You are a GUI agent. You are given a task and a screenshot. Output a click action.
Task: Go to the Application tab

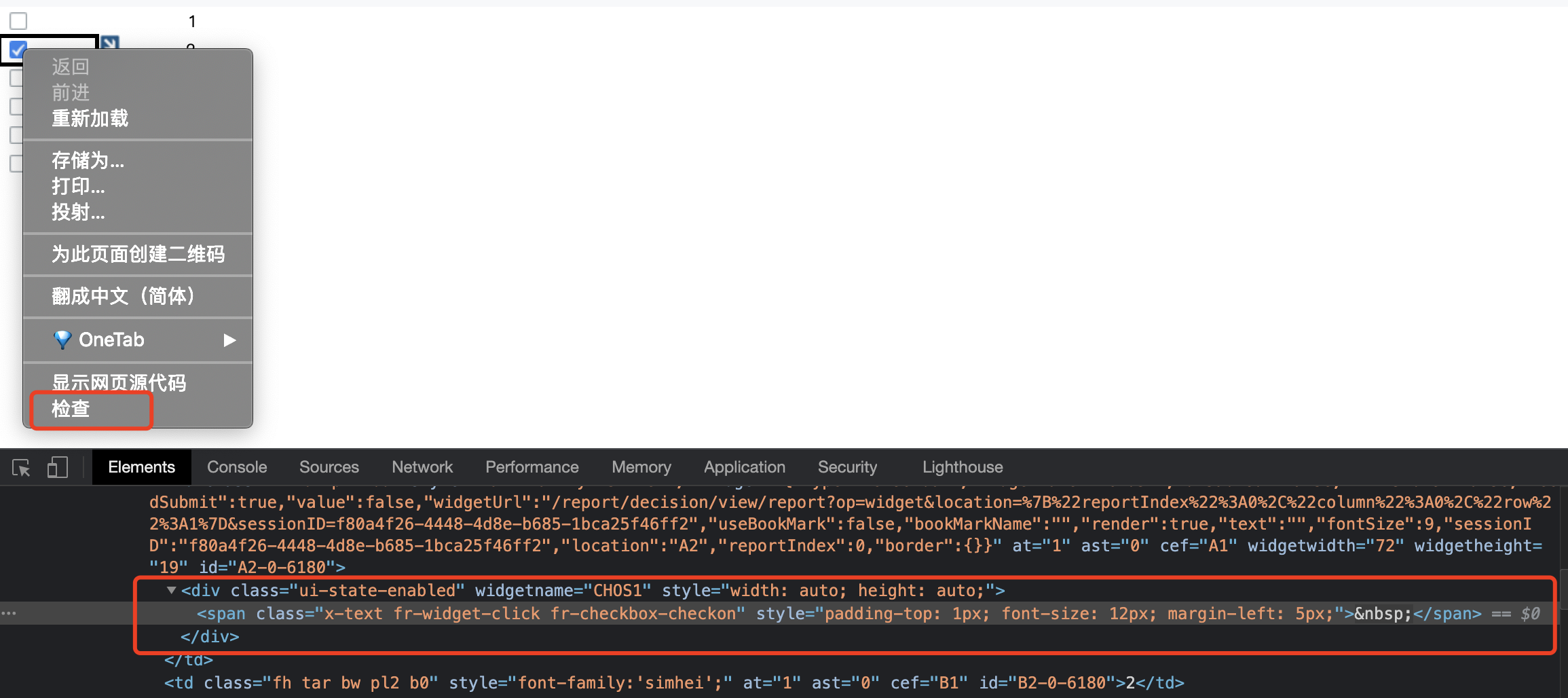point(744,467)
